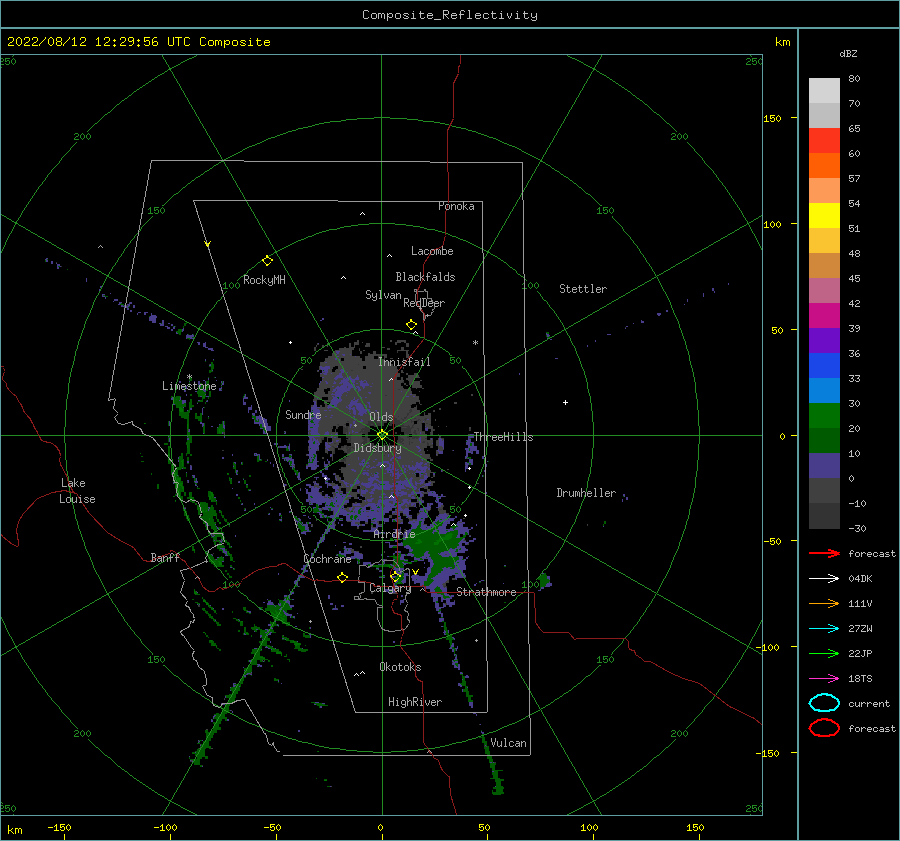Click the 'Didsbury' map label

(377, 448)
